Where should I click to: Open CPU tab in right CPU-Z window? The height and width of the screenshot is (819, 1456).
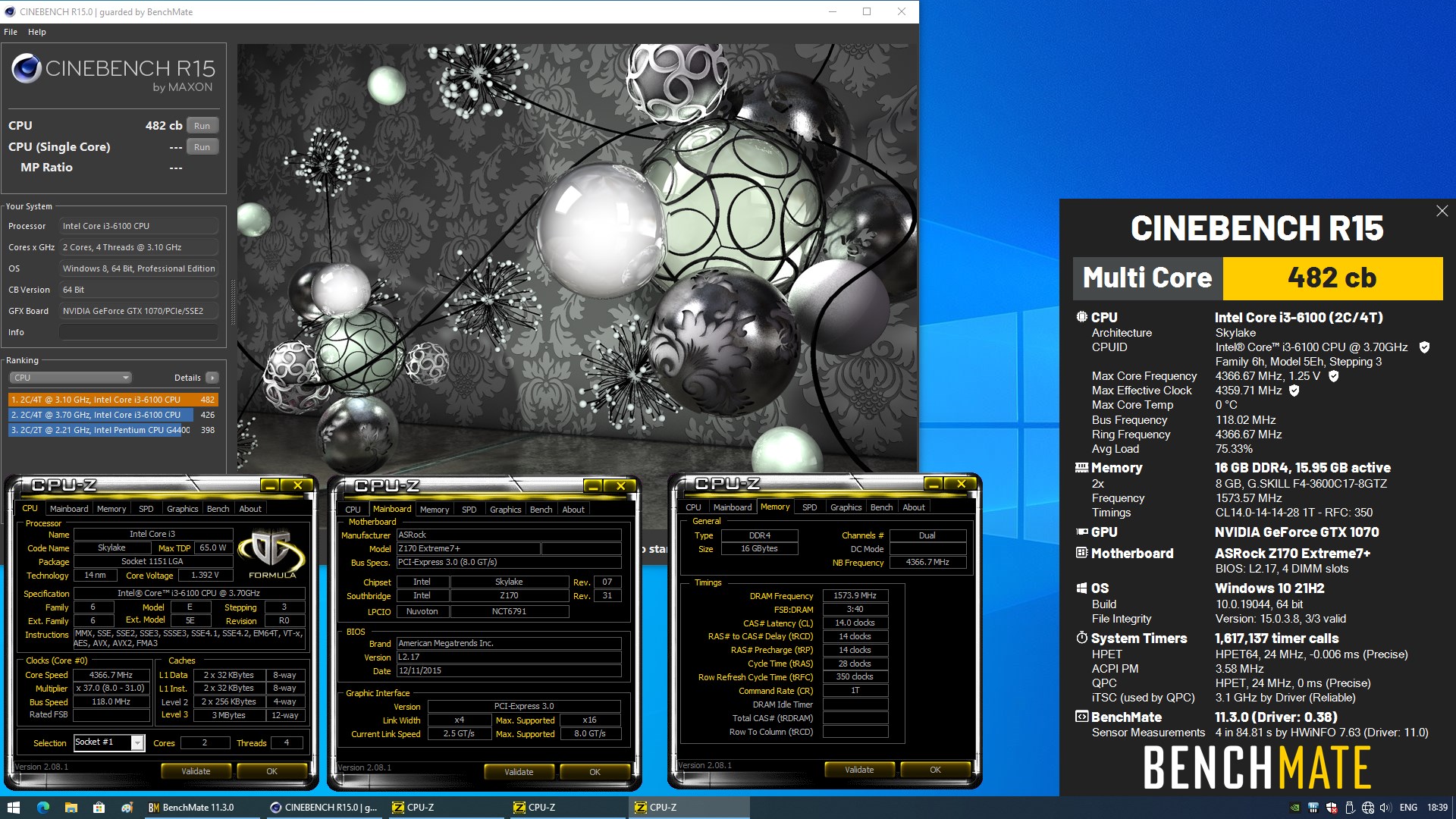pos(693,507)
